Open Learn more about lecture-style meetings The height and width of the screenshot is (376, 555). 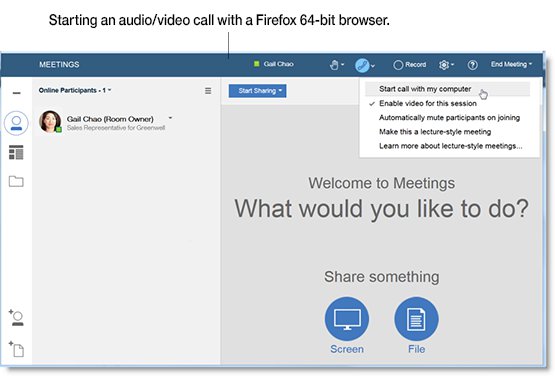450,146
